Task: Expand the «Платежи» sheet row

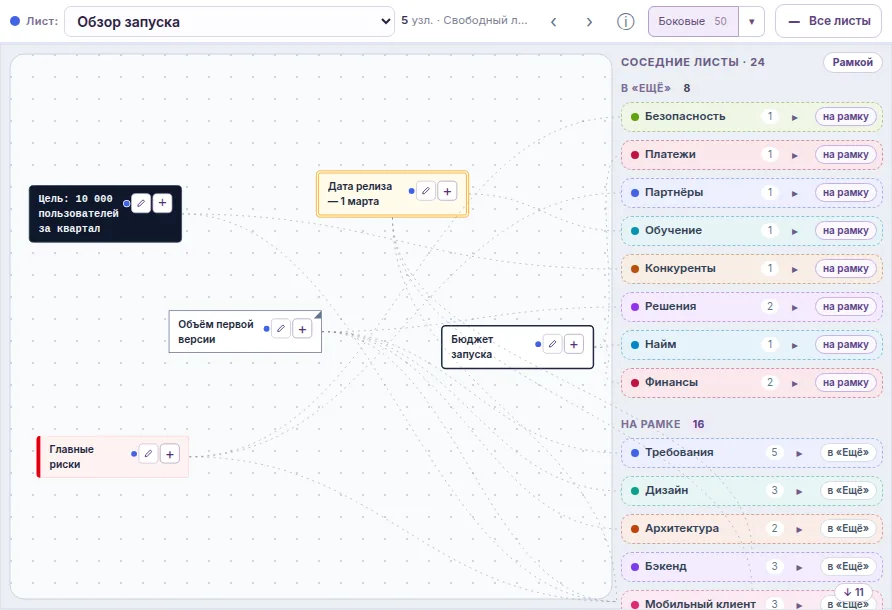Action: tap(795, 155)
